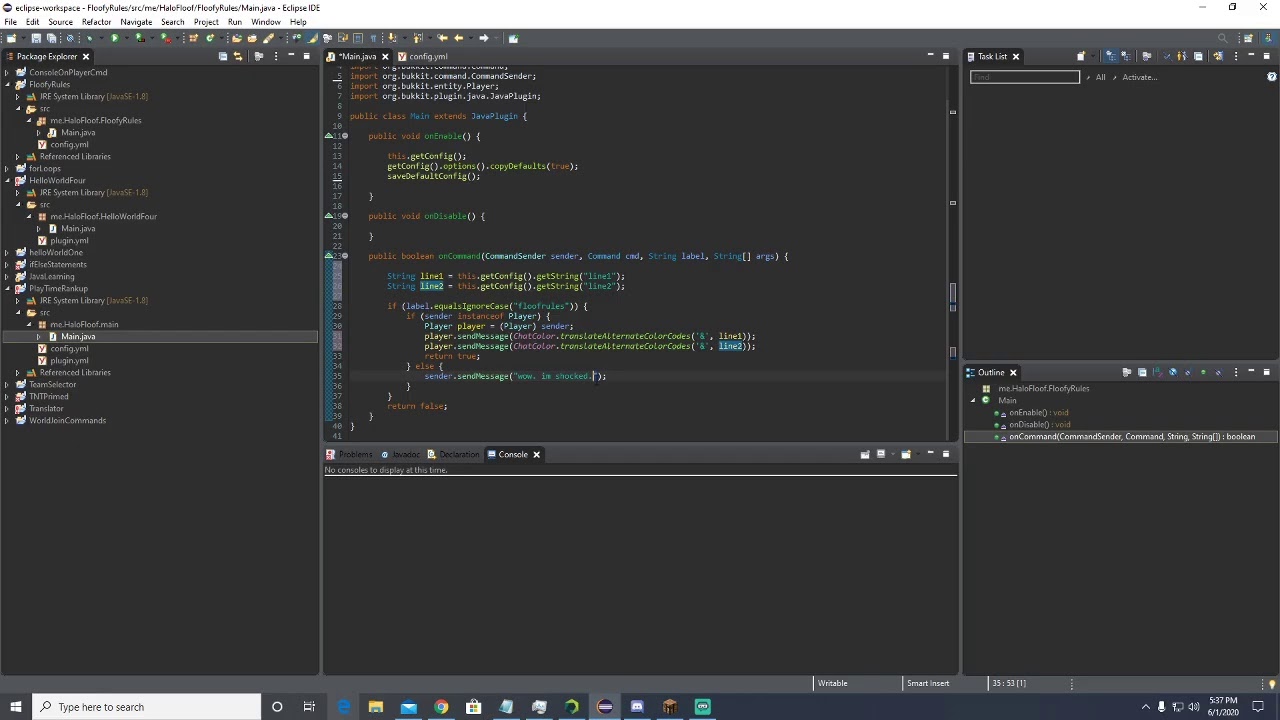Click Task View icon on taskbar
This screenshot has width=1280, height=720.
tap(310, 707)
